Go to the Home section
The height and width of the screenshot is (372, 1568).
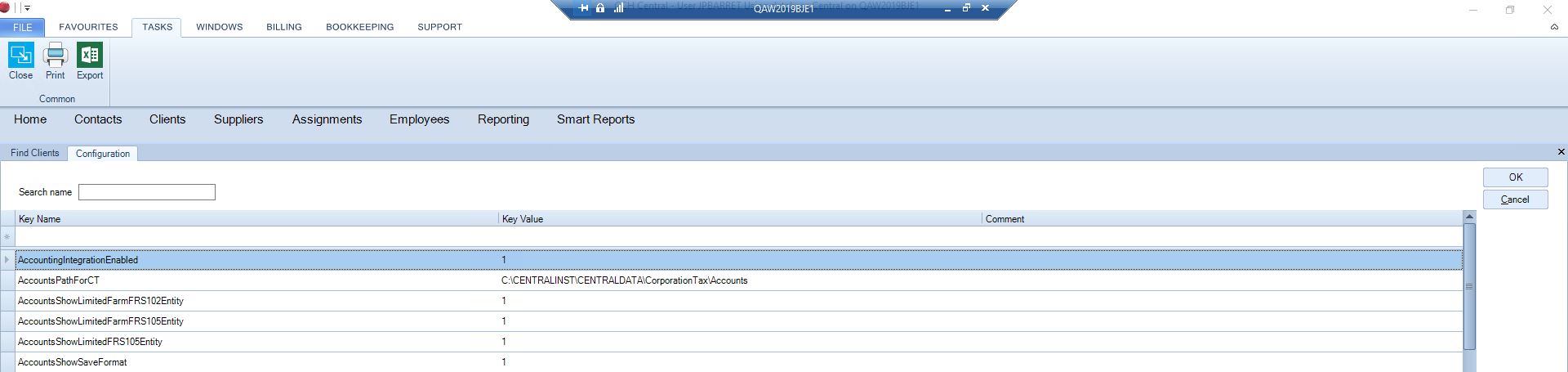coord(30,119)
